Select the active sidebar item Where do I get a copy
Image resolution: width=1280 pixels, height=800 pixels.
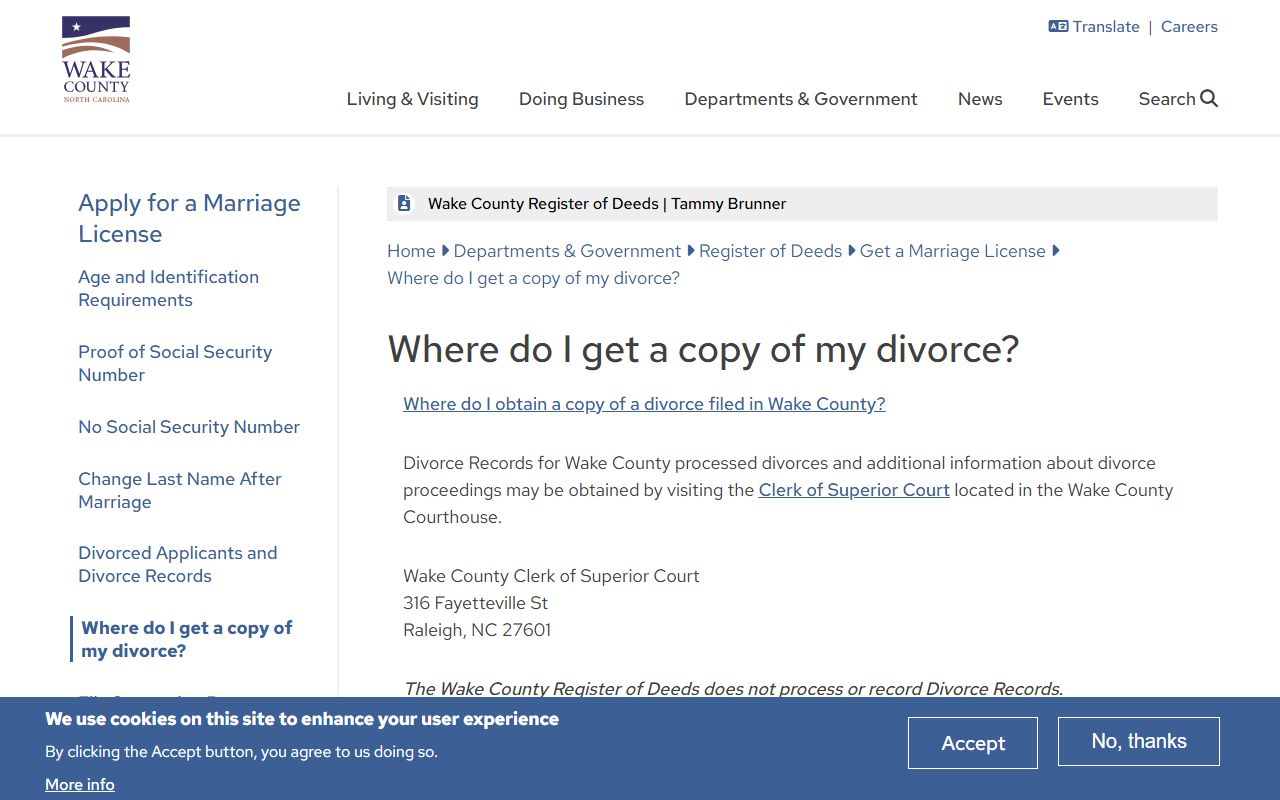tap(187, 639)
